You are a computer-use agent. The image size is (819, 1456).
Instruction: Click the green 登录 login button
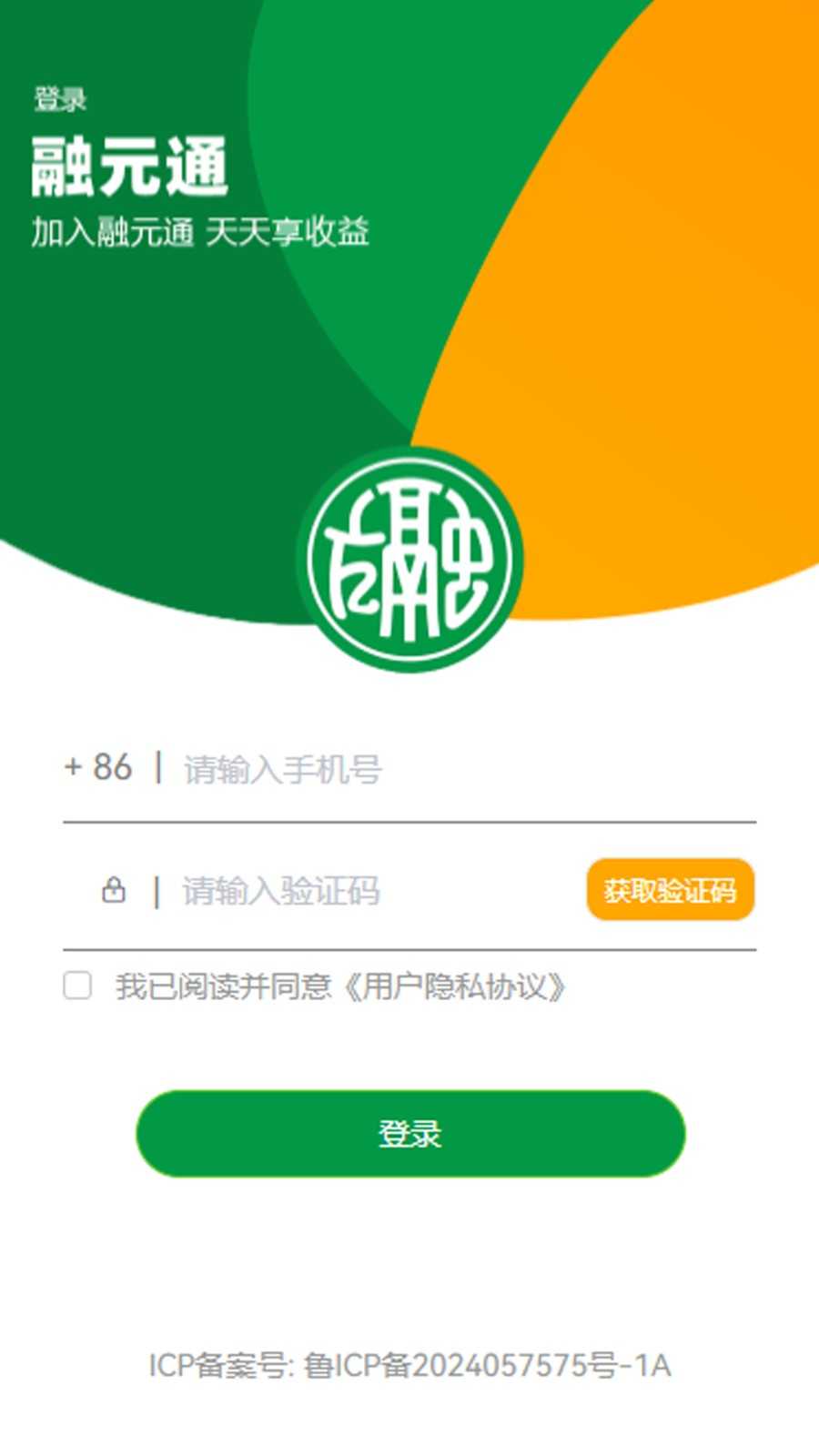[x=410, y=1134]
